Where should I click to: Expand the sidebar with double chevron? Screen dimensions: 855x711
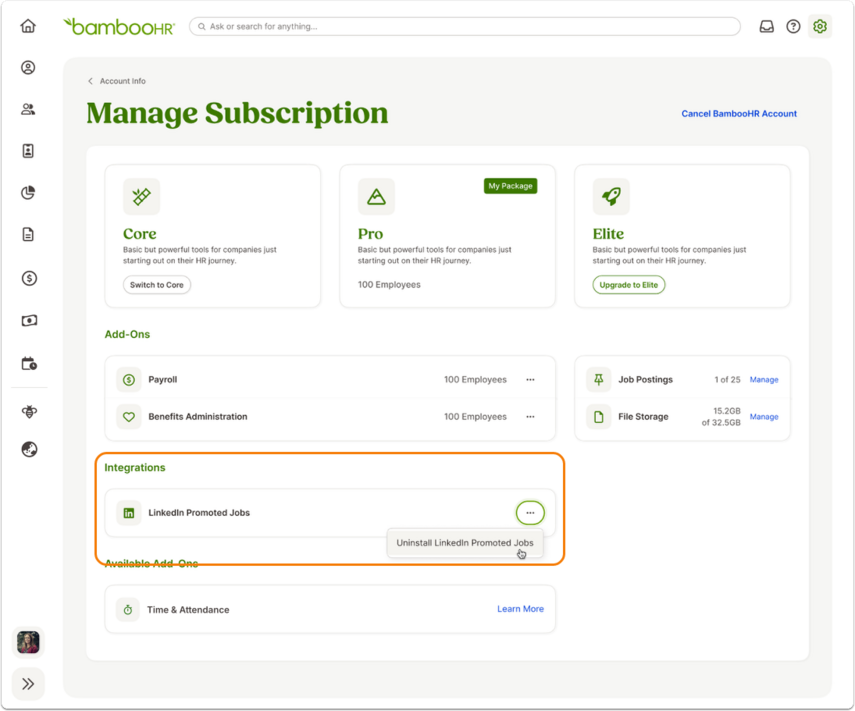[x=28, y=684]
